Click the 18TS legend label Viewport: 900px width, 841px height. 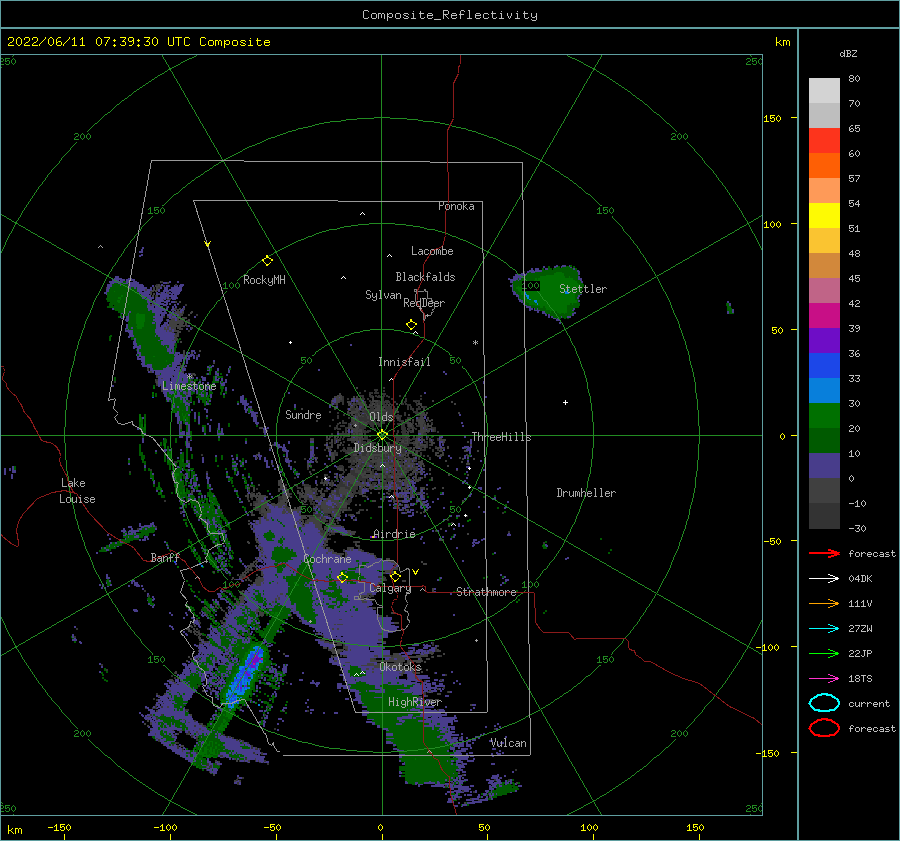pos(860,679)
